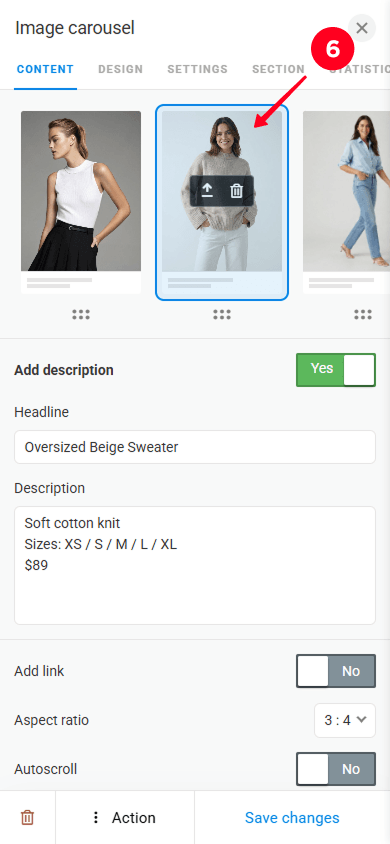This screenshot has height=844, width=390.
Task: Click the Headline input field
Action: pos(195,447)
